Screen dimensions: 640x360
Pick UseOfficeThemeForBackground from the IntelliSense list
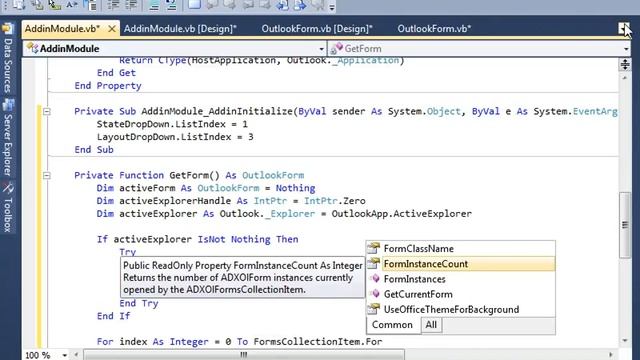[x=461, y=309]
